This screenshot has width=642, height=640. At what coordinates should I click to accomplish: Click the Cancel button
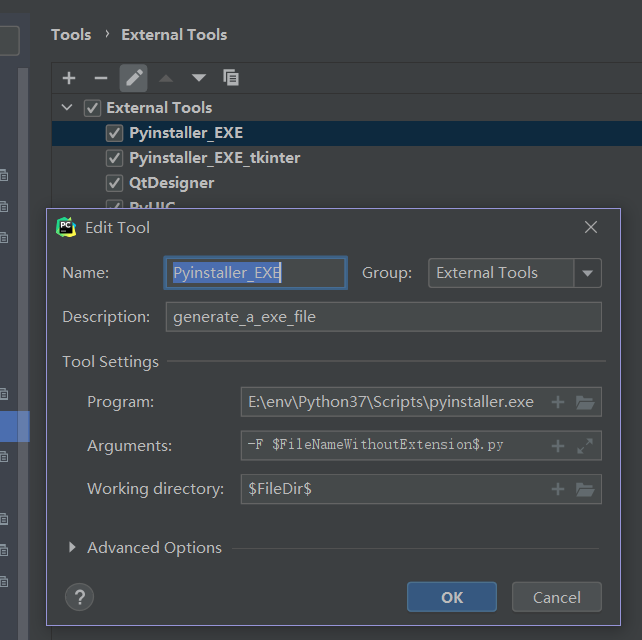[556, 597]
